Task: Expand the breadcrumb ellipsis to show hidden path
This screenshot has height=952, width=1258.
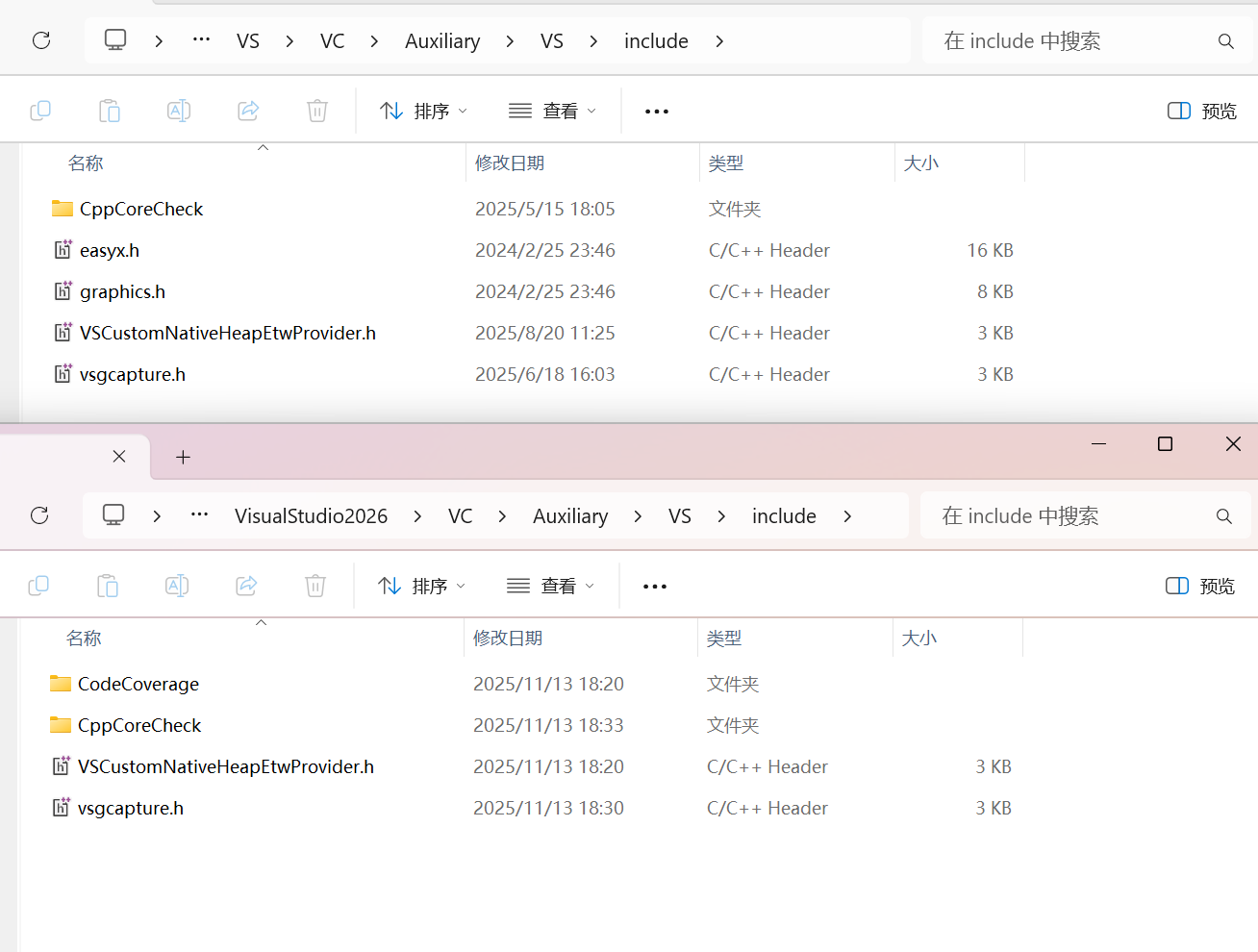Action: click(200, 40)
